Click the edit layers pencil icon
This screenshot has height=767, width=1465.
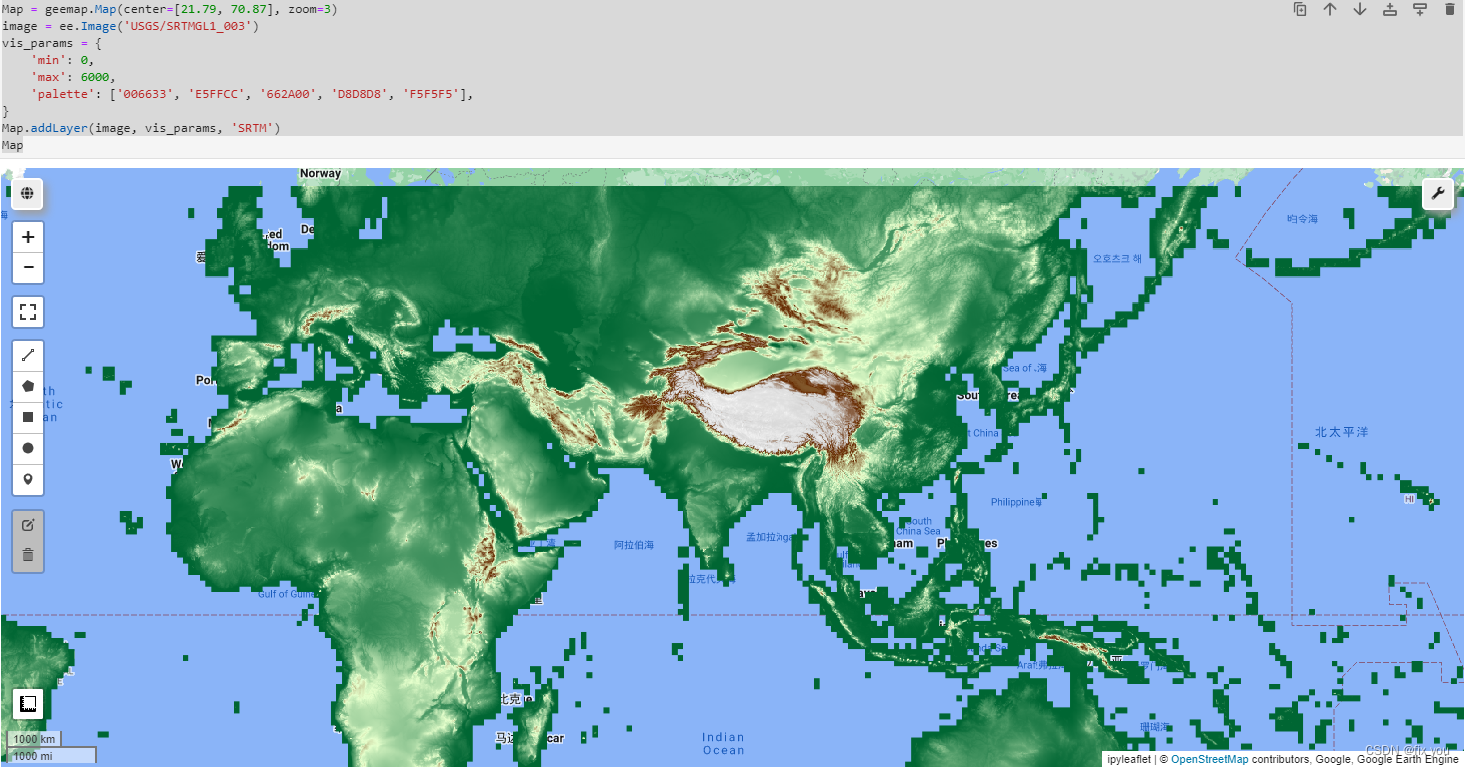click(x=28, y=525)
